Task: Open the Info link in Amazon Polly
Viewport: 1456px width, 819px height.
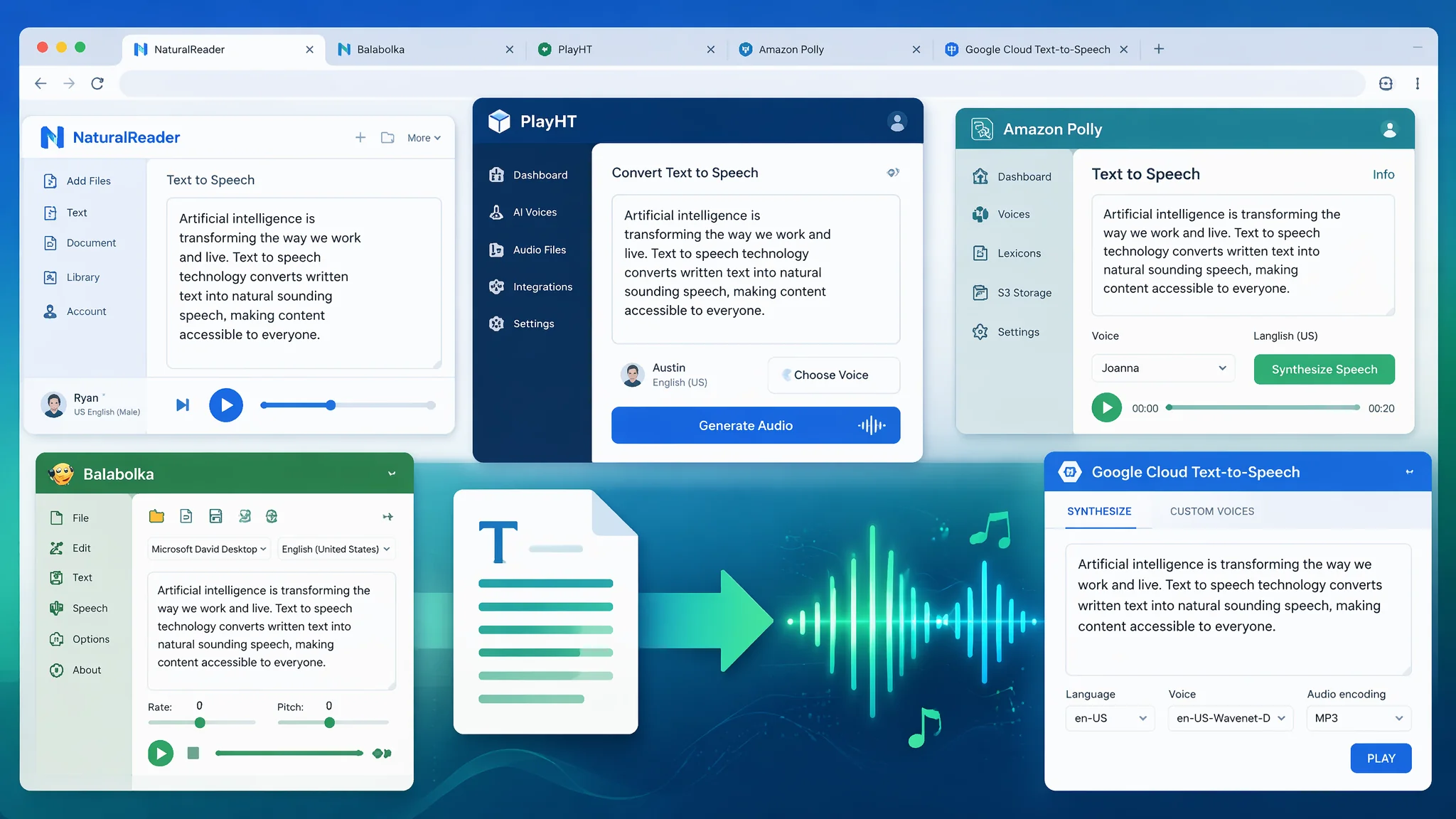Action: tap(1383, 175)
